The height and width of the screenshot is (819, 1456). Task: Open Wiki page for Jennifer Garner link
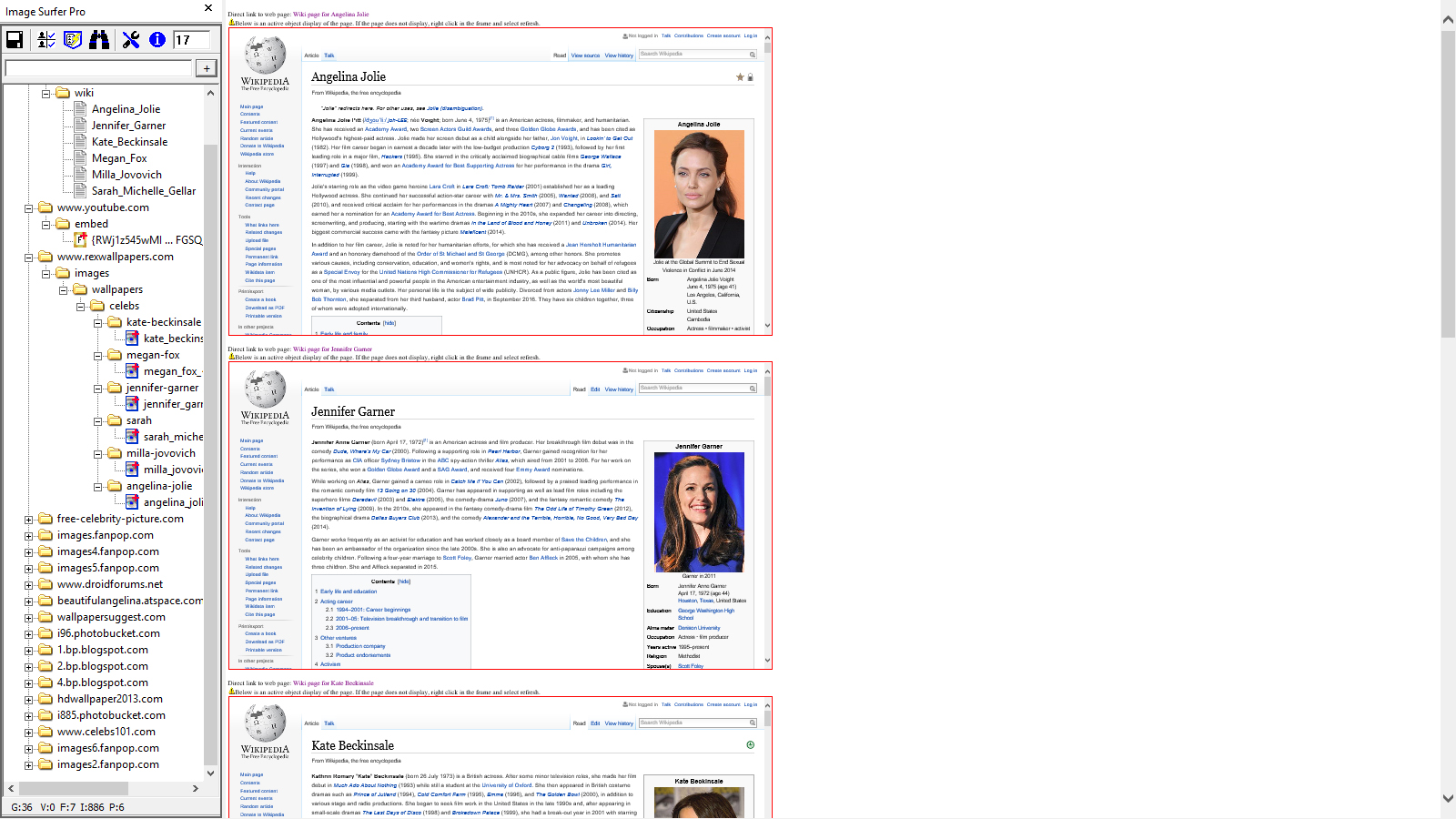click(x=332, y=349)
